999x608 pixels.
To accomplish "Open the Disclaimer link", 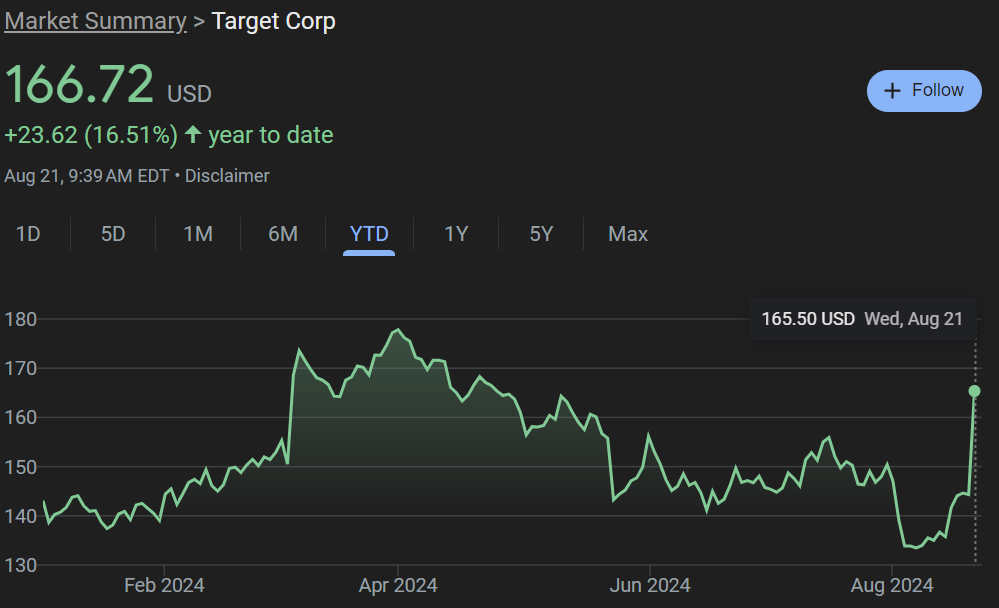I will pyautogui.click(x=227, y=176).
